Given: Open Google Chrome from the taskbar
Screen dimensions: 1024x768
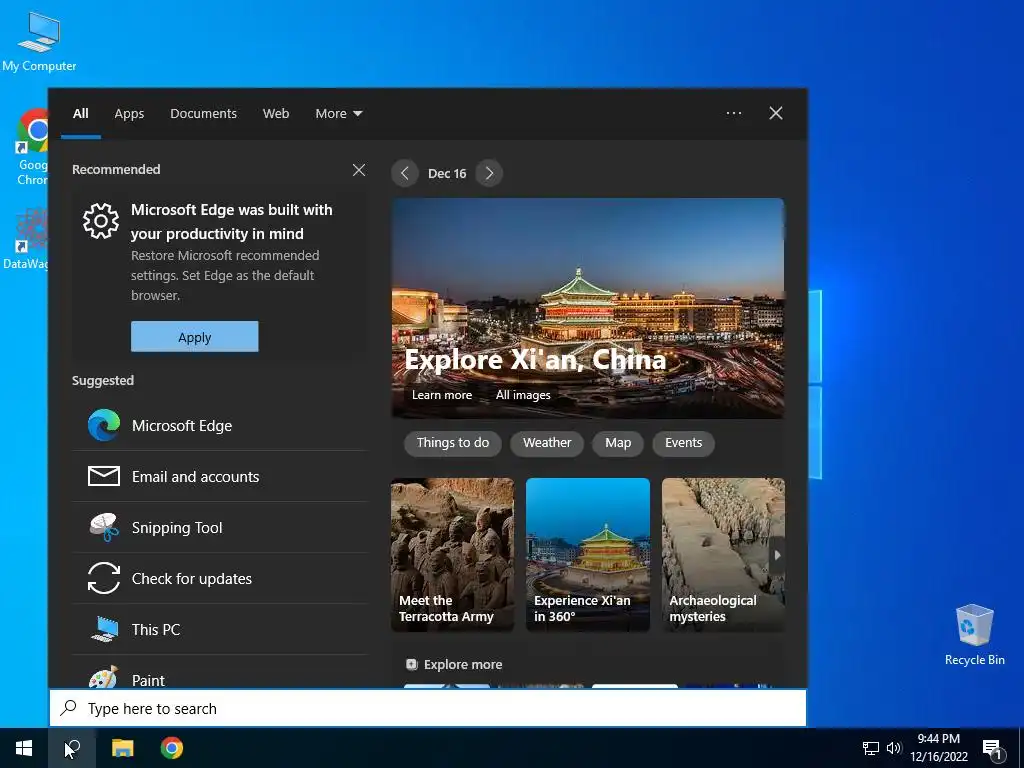Looking at the screenshot, I should point(172,748).
